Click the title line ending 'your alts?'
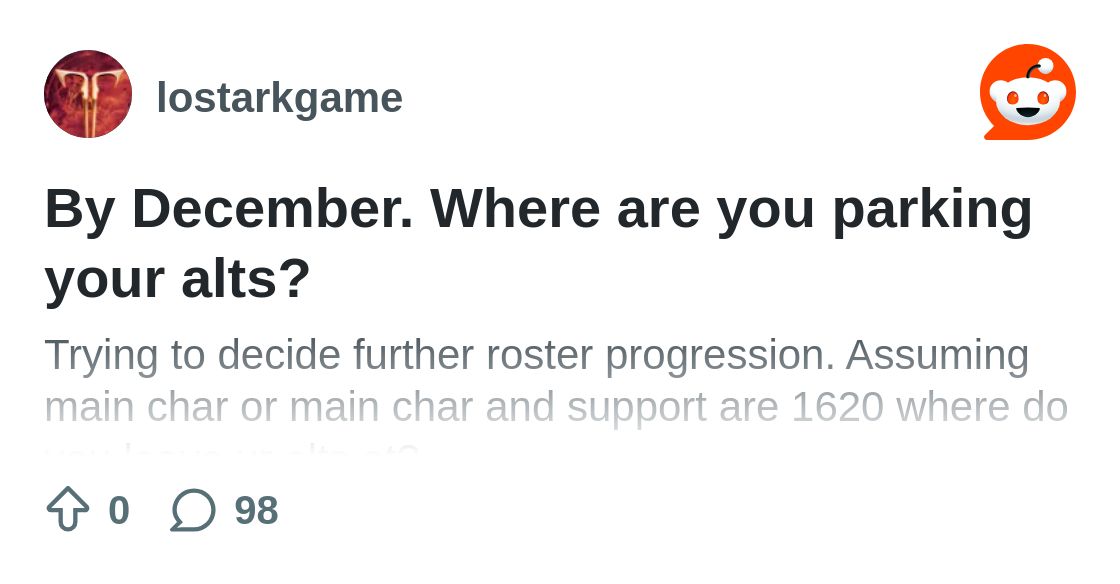The height and width of the screenshot is (584, 1120). click(178, 278)
